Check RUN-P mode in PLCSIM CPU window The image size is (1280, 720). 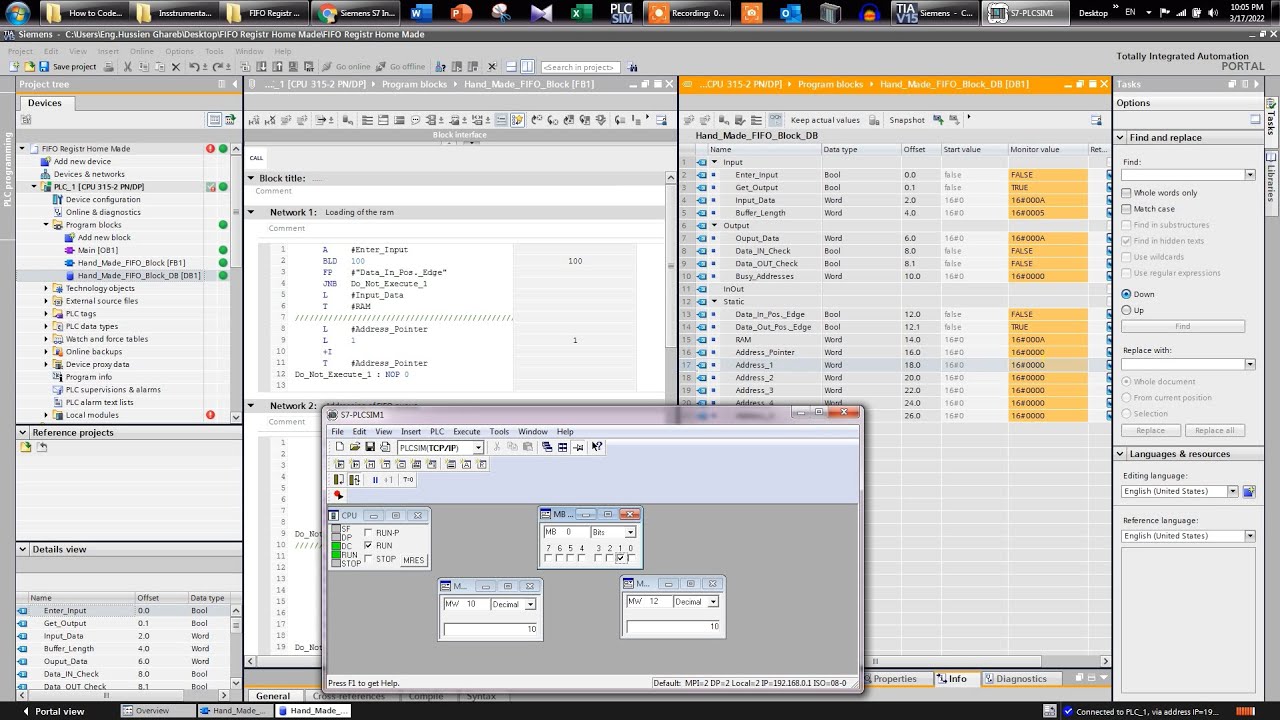(x=368, y=533)
